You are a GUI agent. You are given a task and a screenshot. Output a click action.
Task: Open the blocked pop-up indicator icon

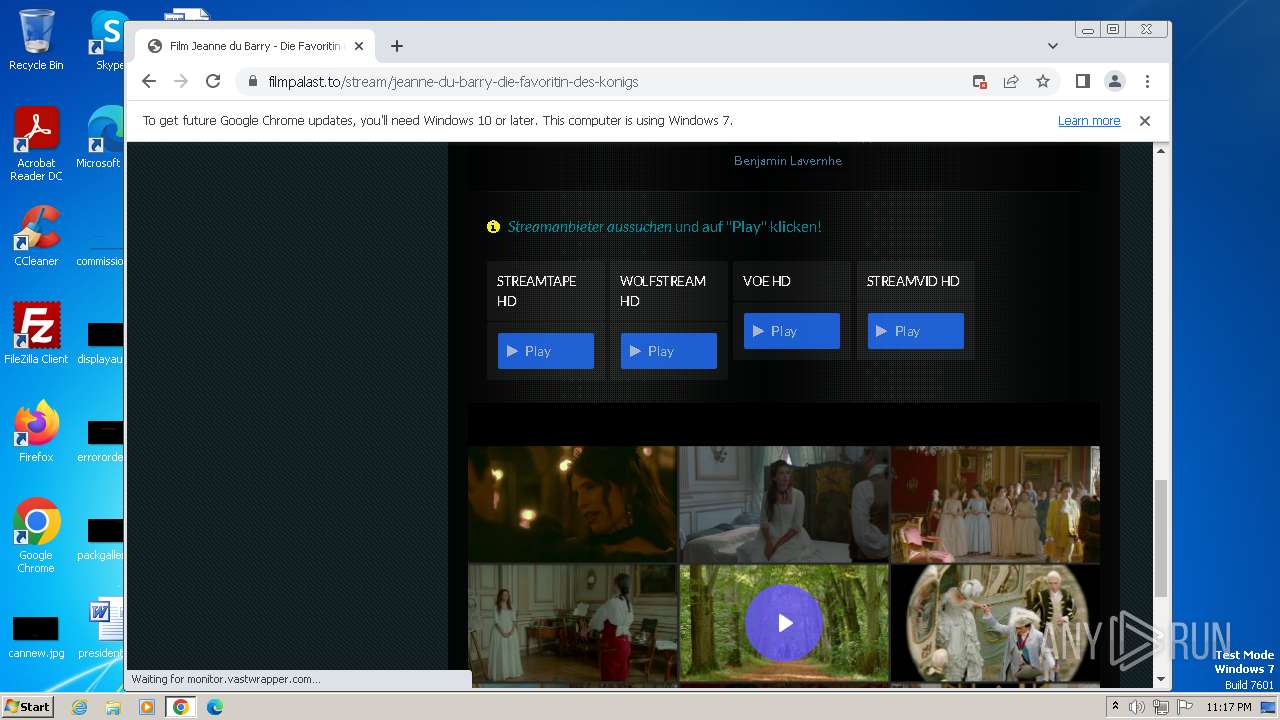point(980,82)
